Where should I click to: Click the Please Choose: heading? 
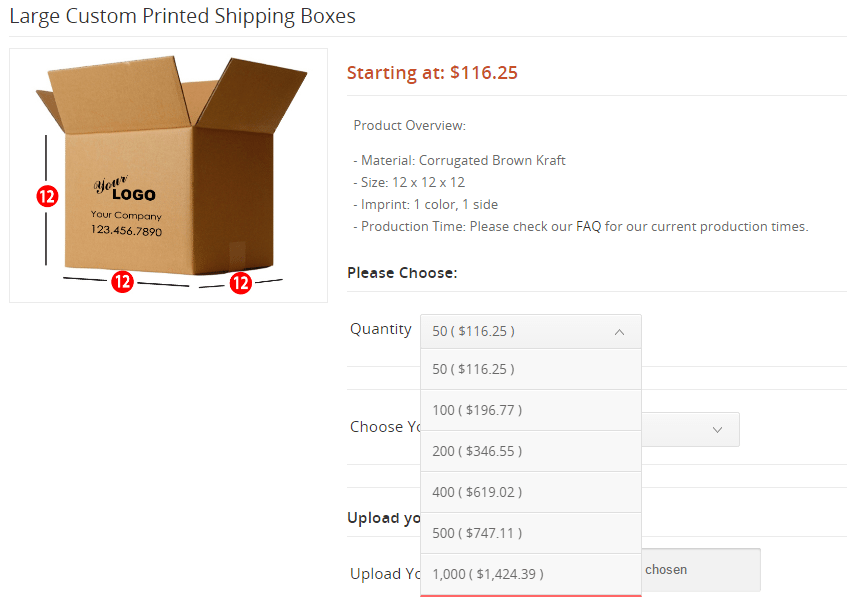tap(402, 273)
